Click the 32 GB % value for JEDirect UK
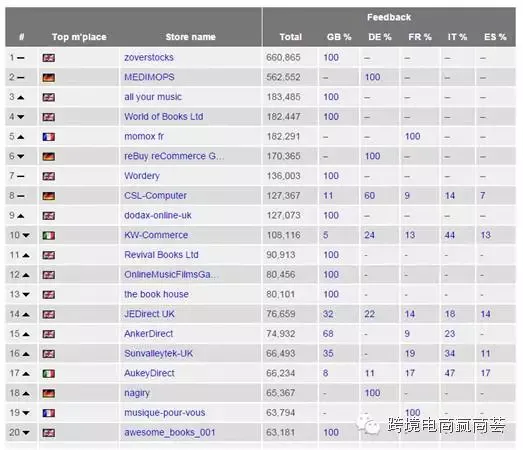 328,314
